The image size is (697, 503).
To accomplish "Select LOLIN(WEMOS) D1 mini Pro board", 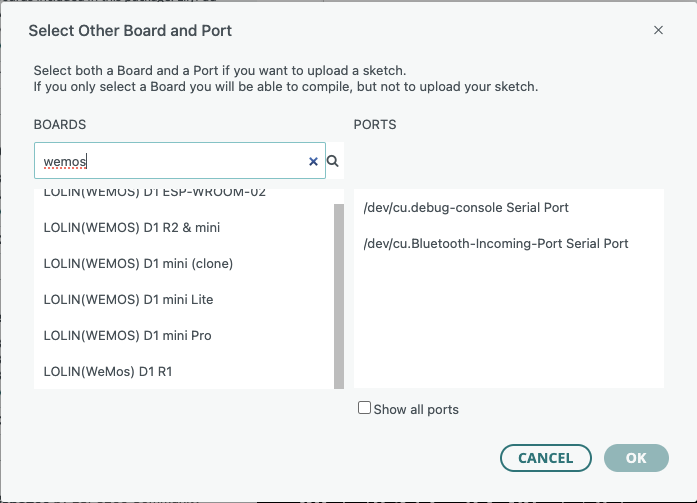I will tap(127, 336).
